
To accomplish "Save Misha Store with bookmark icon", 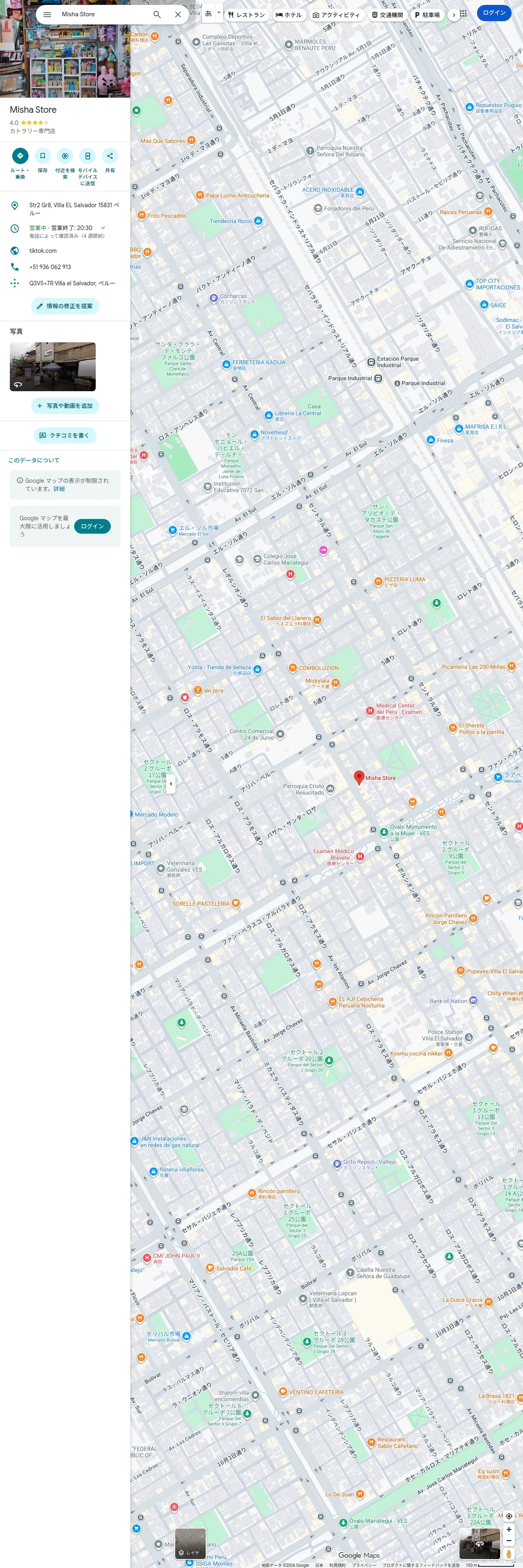I will [x=43, y=156].
